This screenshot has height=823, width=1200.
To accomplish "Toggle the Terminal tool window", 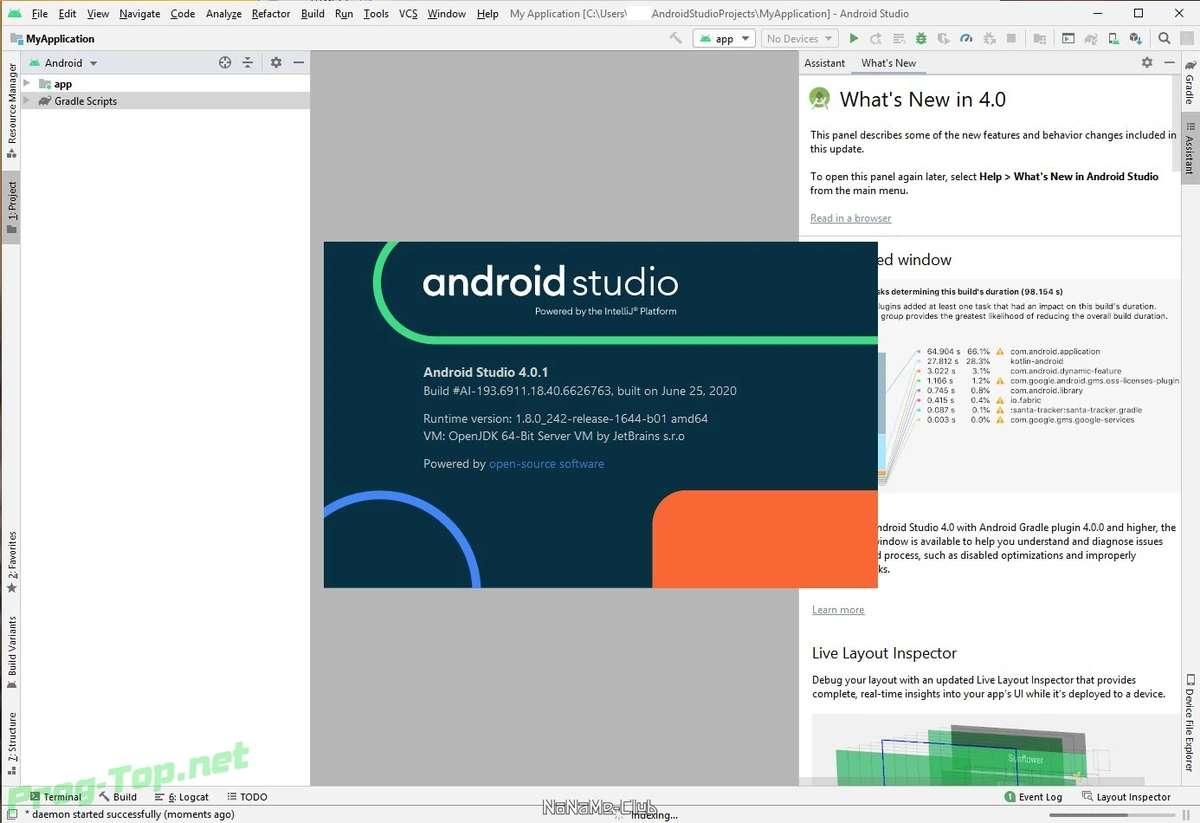I will tap(56, 797).
